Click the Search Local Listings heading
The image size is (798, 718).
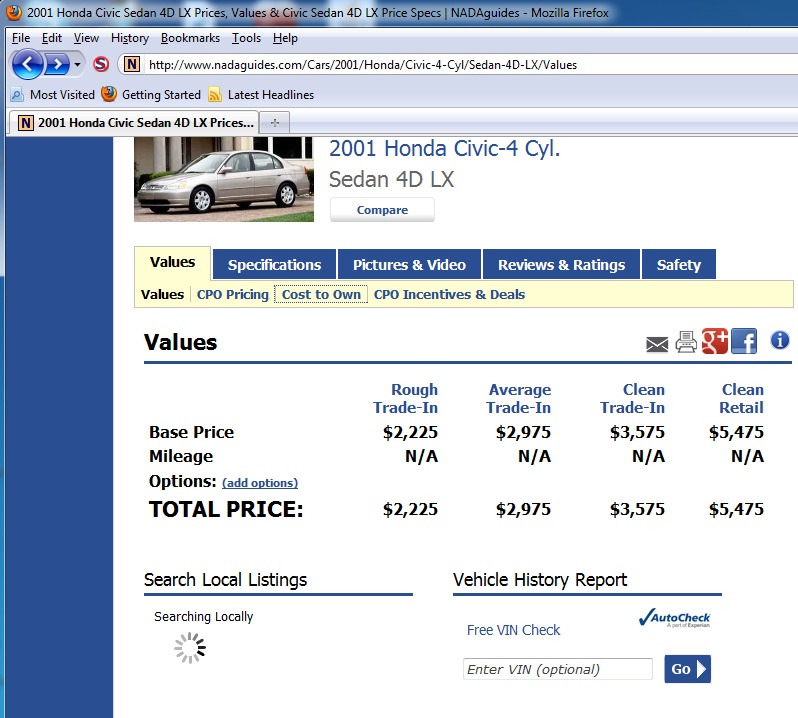[225, 580]
